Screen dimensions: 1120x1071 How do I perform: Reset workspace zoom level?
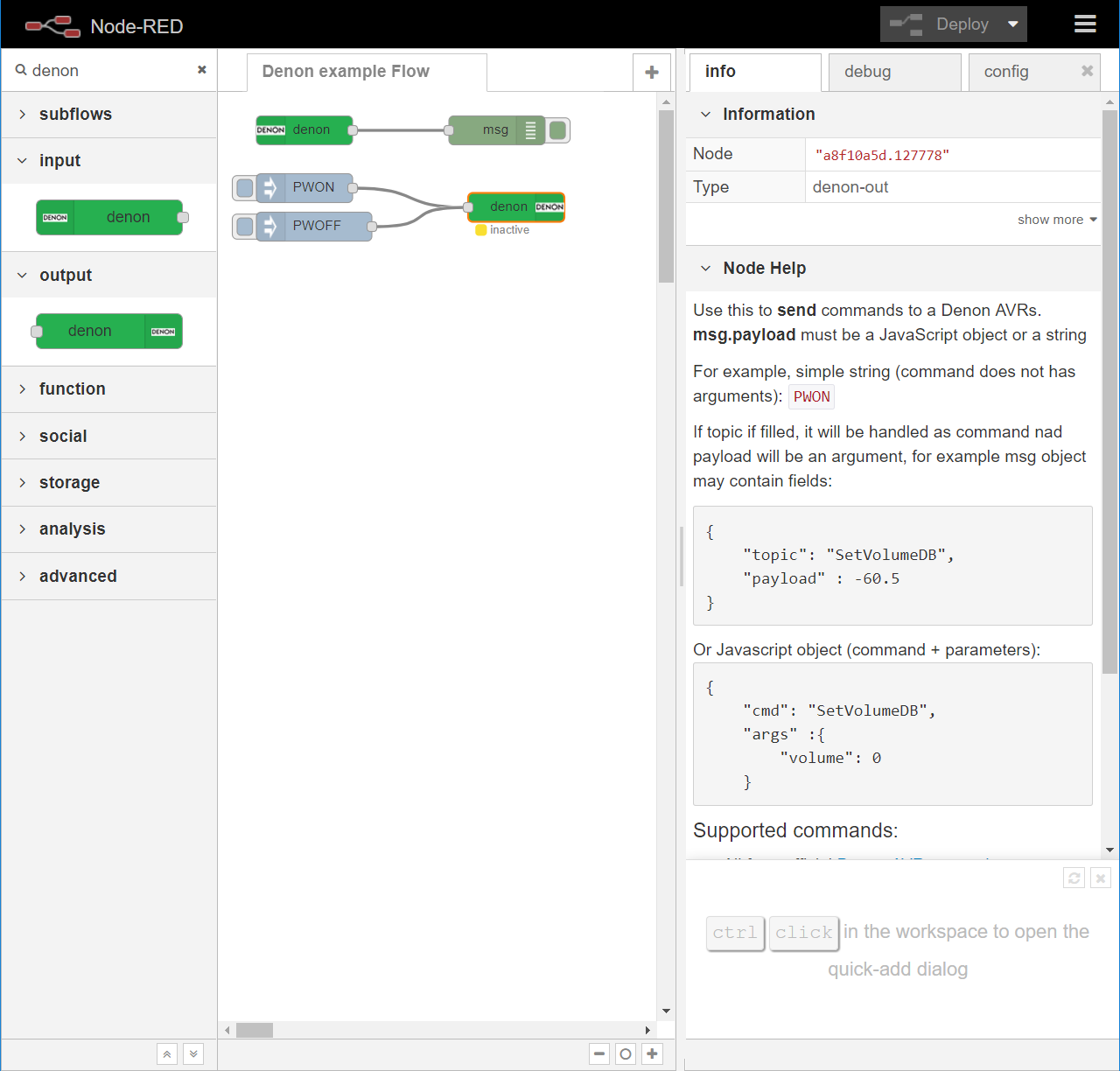tap(626, 1054)
